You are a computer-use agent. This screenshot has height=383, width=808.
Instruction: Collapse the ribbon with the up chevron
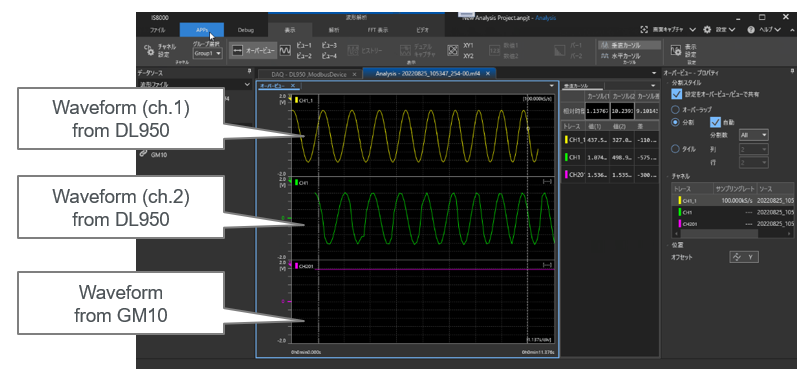tap(792, 30)
